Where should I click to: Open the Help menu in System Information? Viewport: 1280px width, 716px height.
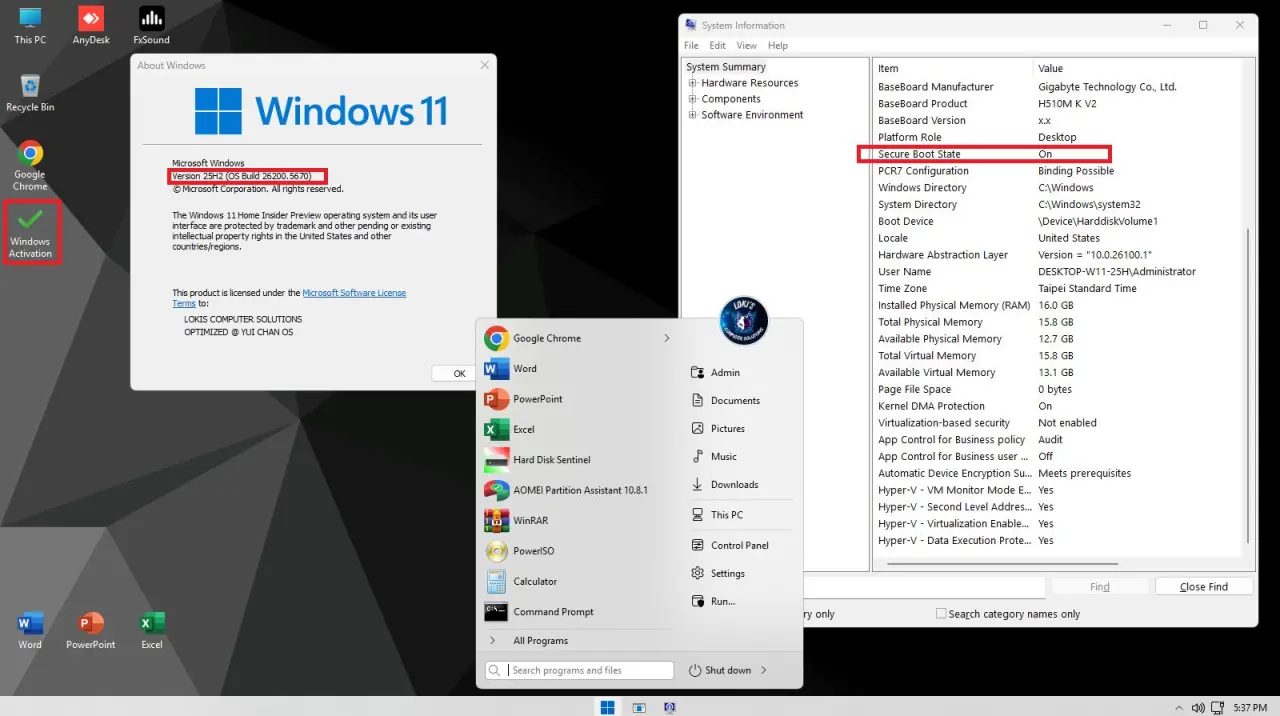click(778, 45)
